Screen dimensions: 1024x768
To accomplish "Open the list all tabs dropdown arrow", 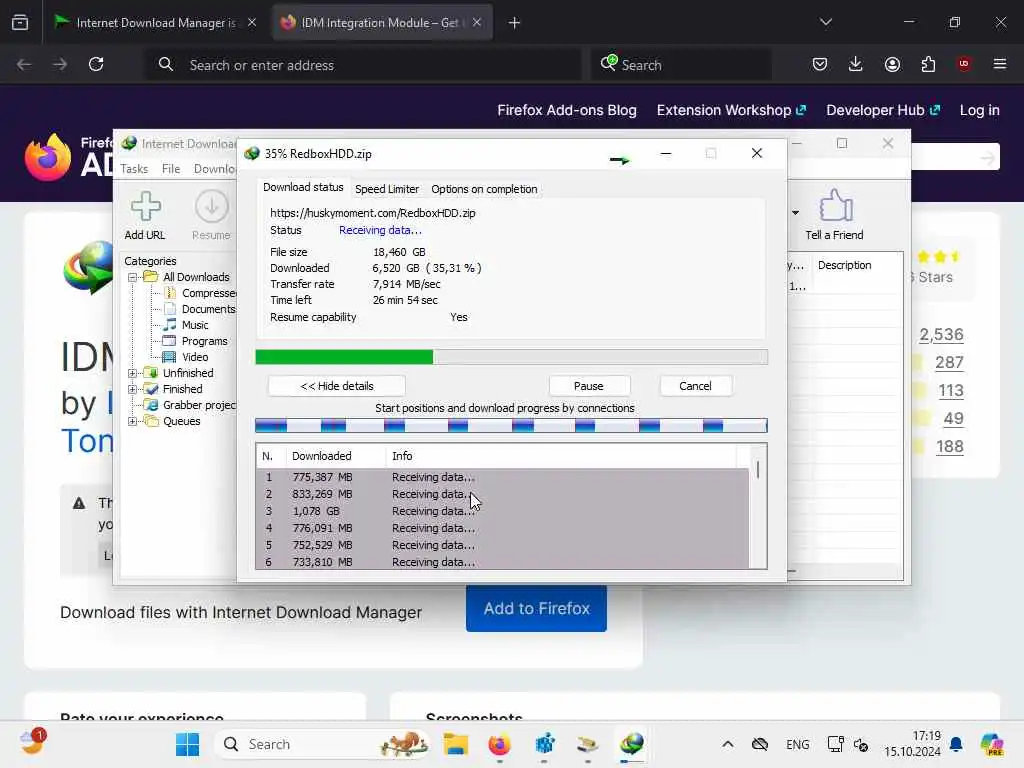I will click(x=826, y=22).
